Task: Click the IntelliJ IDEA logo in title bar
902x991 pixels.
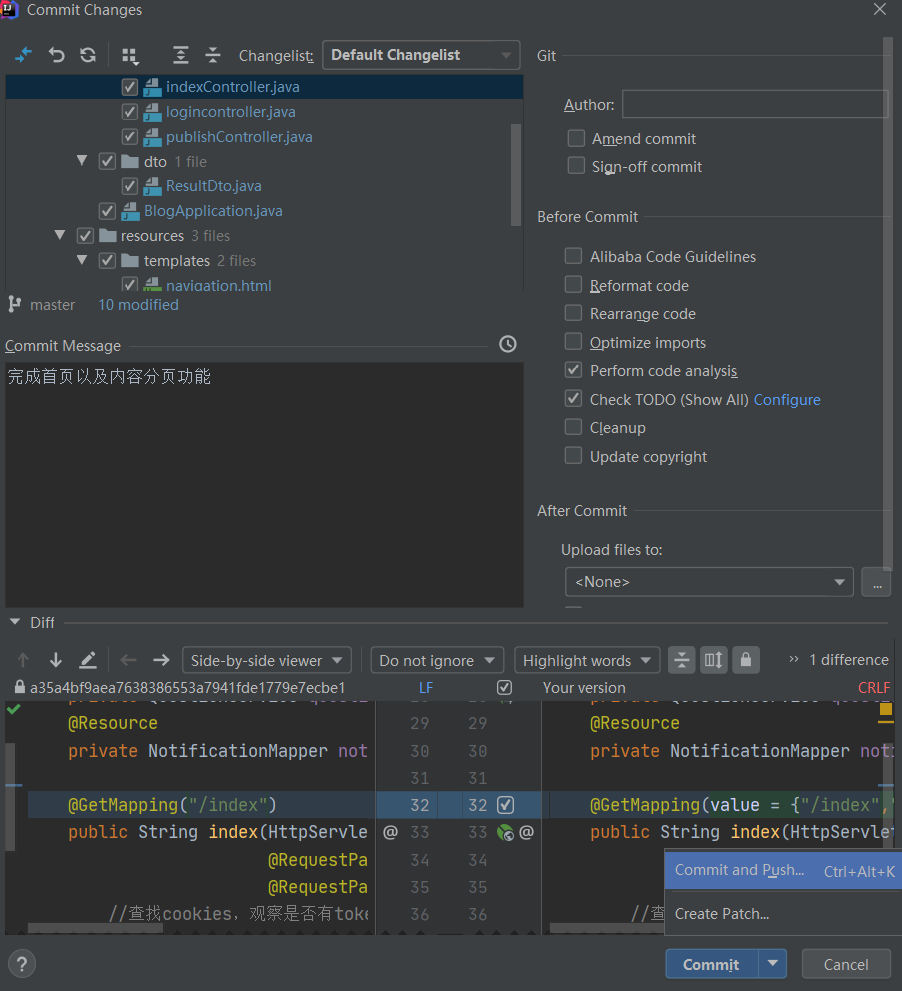Action: pos(9,9)
